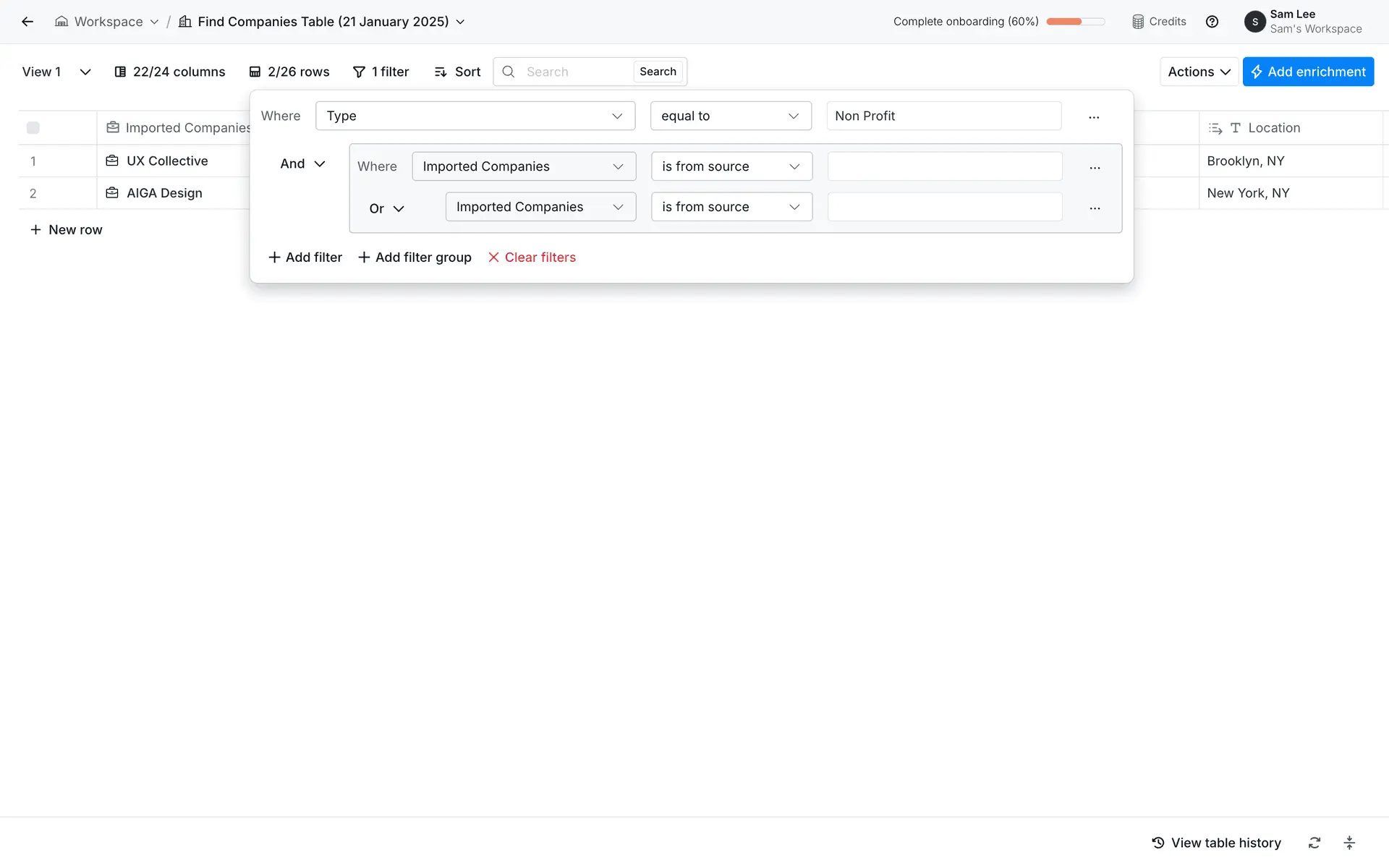Screen dimensions: 1389x868
Task: Click the collapse icon in the bottom corner
Action: (x=1349, y=843)
